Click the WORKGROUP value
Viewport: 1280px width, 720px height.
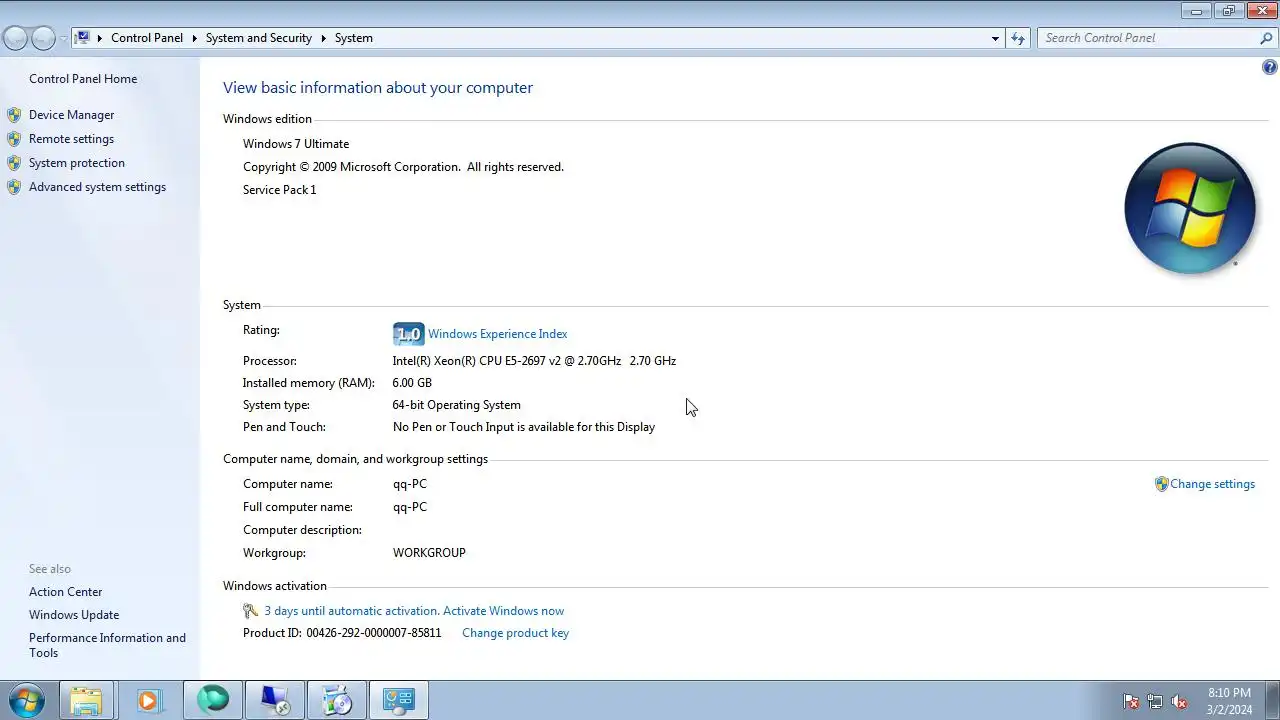click(429, 553)
